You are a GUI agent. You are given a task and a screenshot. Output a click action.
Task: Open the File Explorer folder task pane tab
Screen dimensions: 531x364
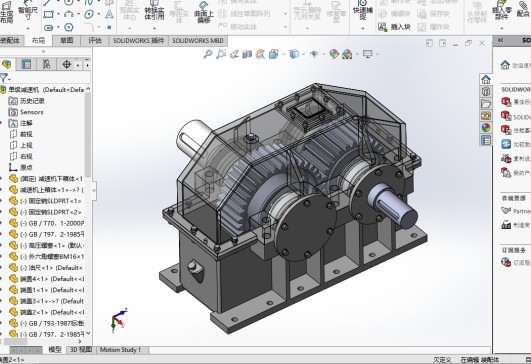pos(486,104)
